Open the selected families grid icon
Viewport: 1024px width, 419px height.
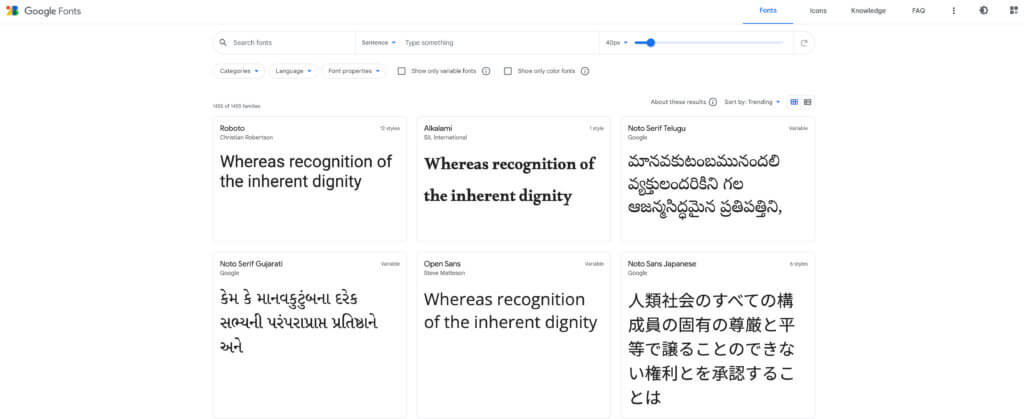[1013, 10]
